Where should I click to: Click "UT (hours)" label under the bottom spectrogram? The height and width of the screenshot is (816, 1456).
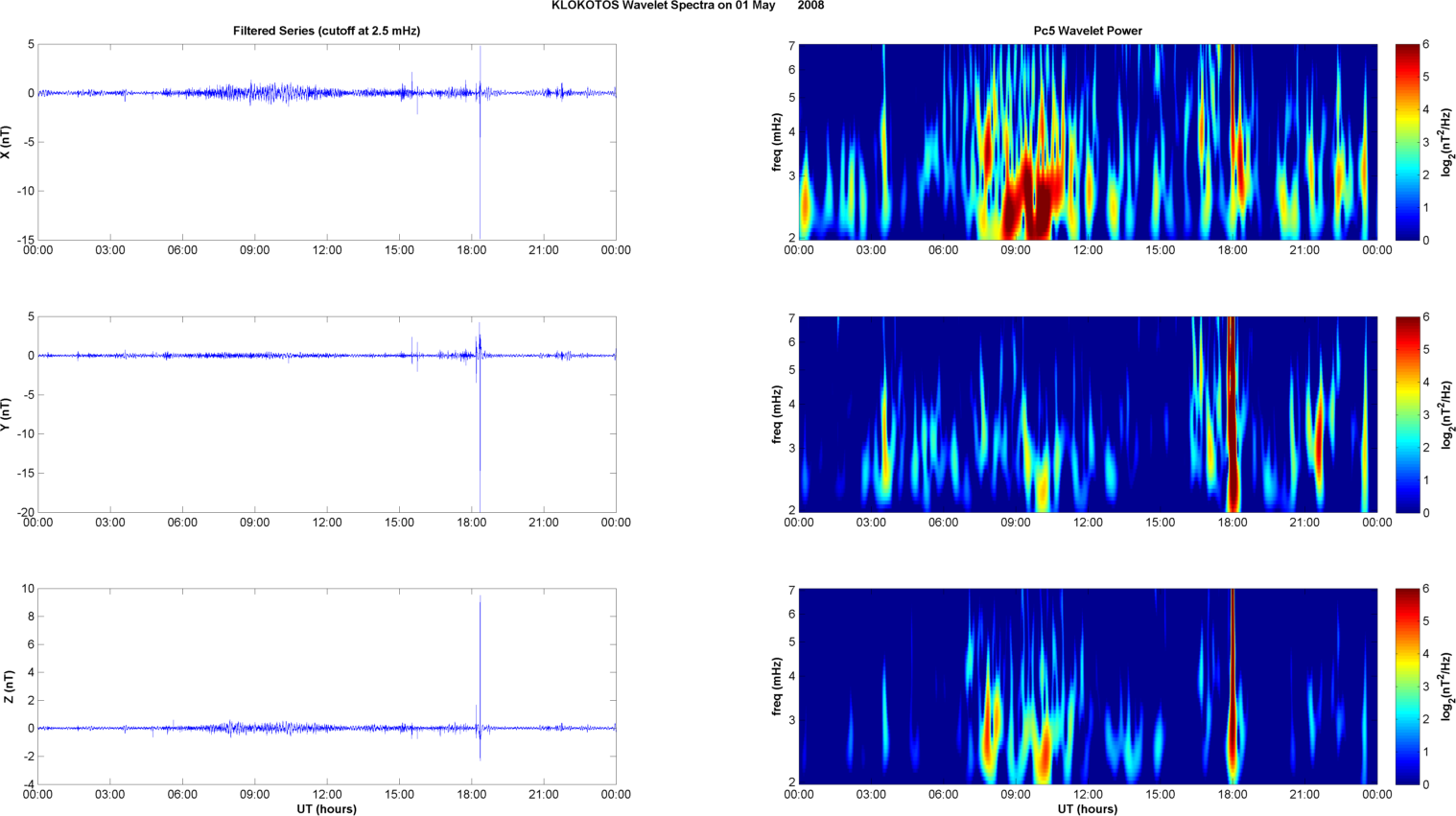tap(1088, 809)
